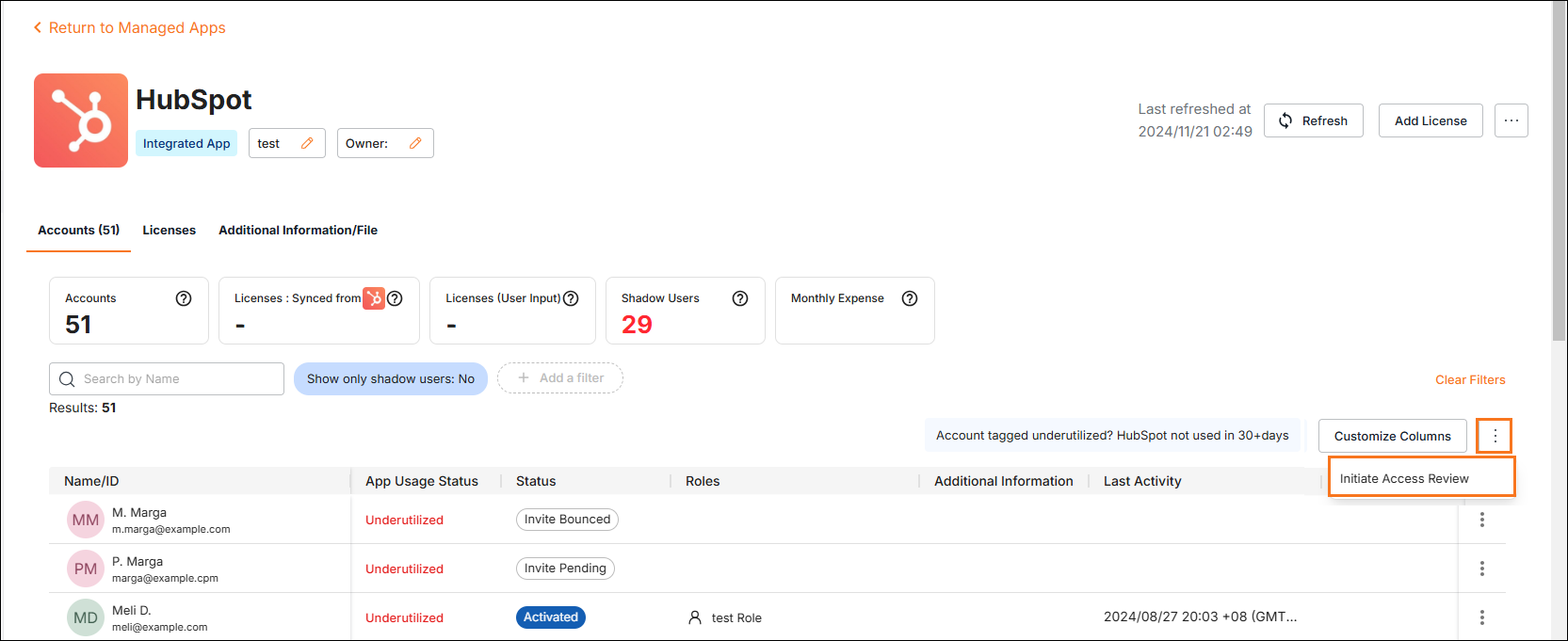
Task: Click the Roles column header
Action: point(703,481)
